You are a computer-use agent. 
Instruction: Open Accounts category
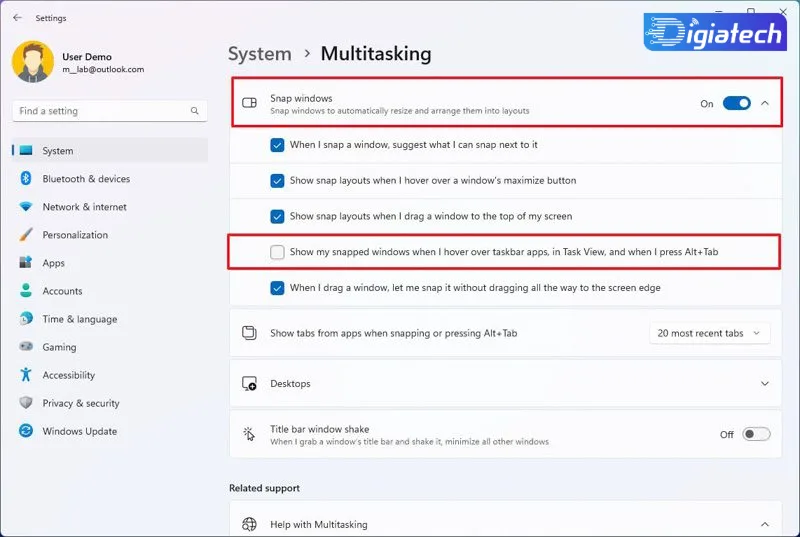(110, 291)
